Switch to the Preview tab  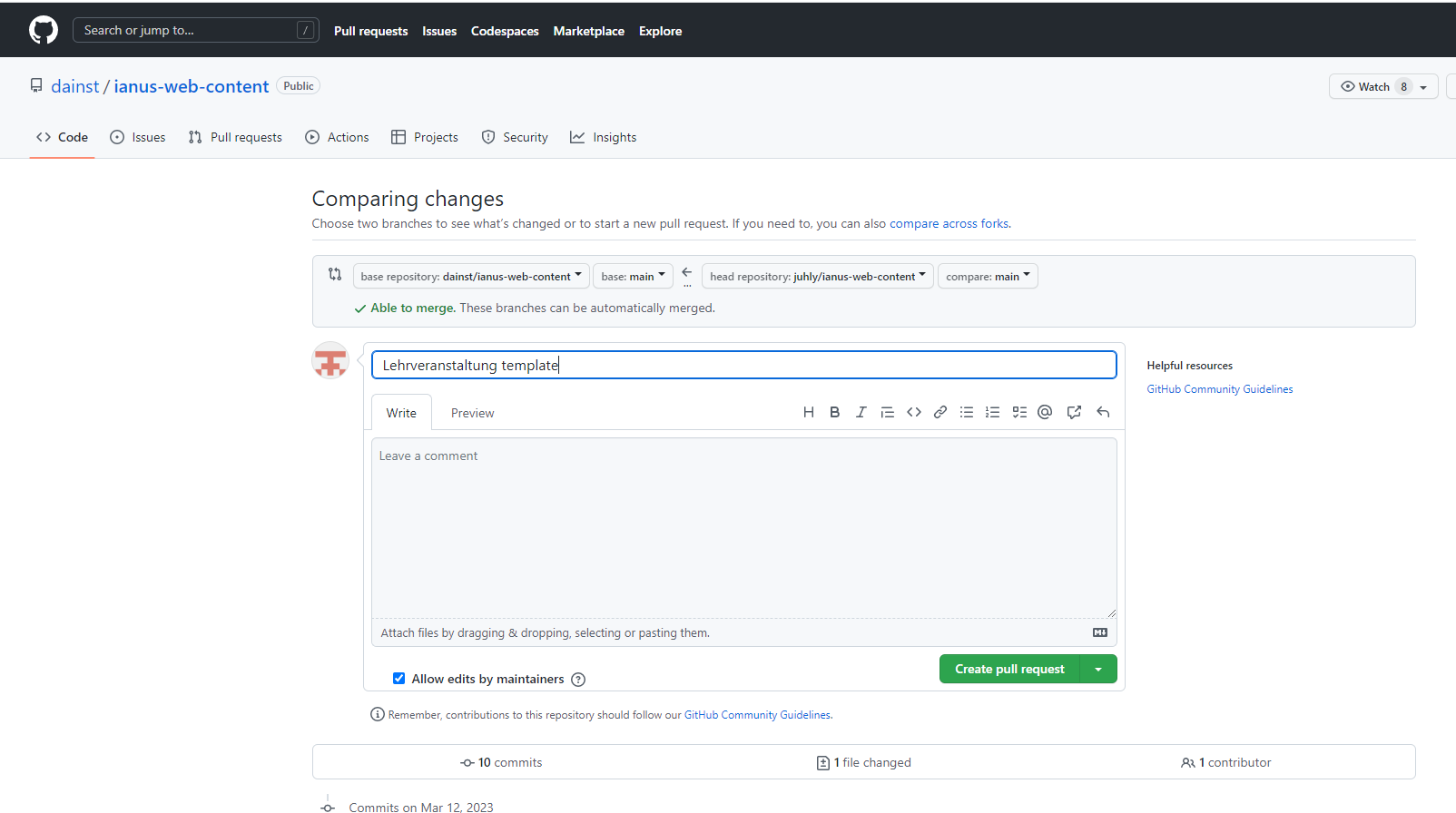(x=473, y=413)
